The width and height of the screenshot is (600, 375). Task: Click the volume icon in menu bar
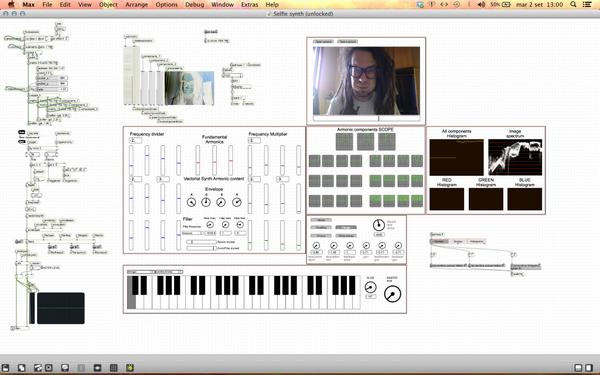point(481,5)
